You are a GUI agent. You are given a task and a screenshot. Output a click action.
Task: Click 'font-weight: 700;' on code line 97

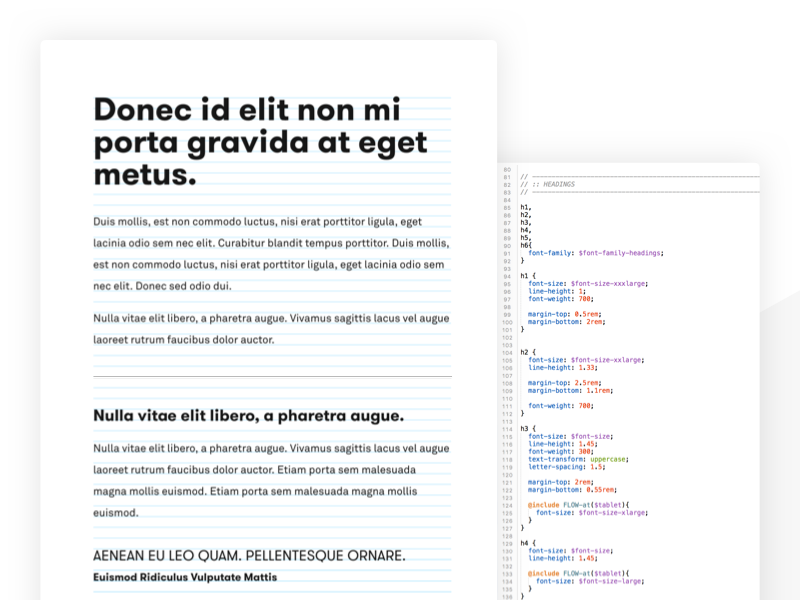coord(561,299)
